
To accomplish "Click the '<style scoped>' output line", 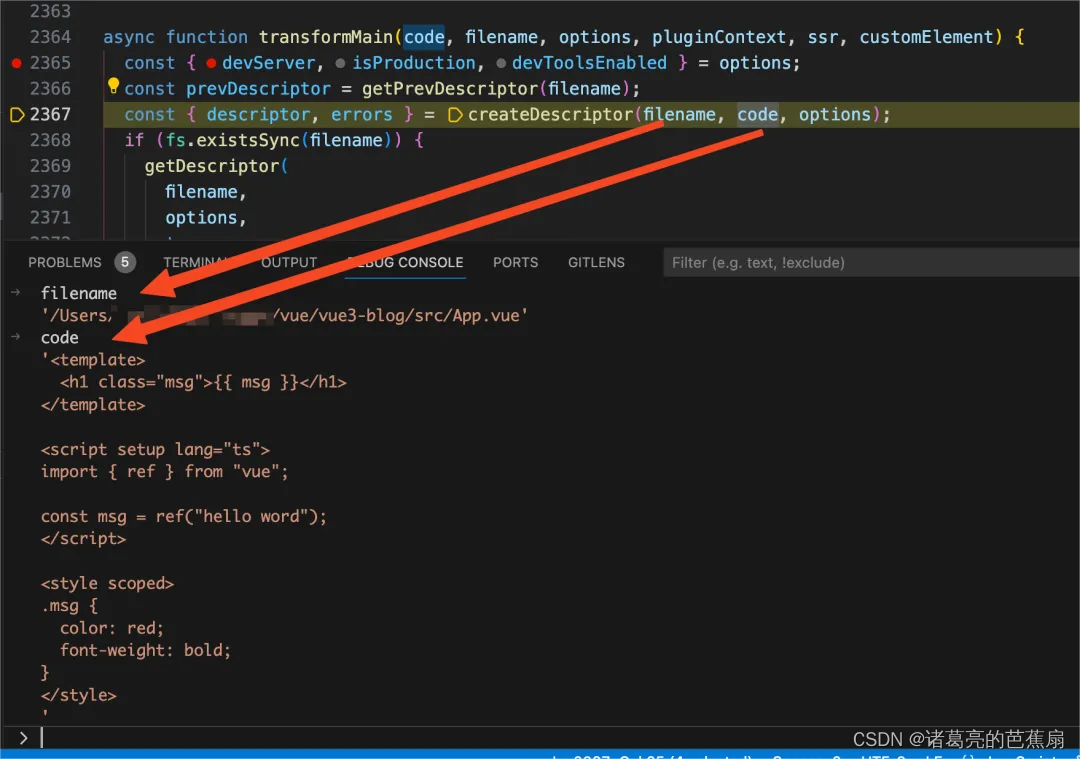I will tap(107, 583).
